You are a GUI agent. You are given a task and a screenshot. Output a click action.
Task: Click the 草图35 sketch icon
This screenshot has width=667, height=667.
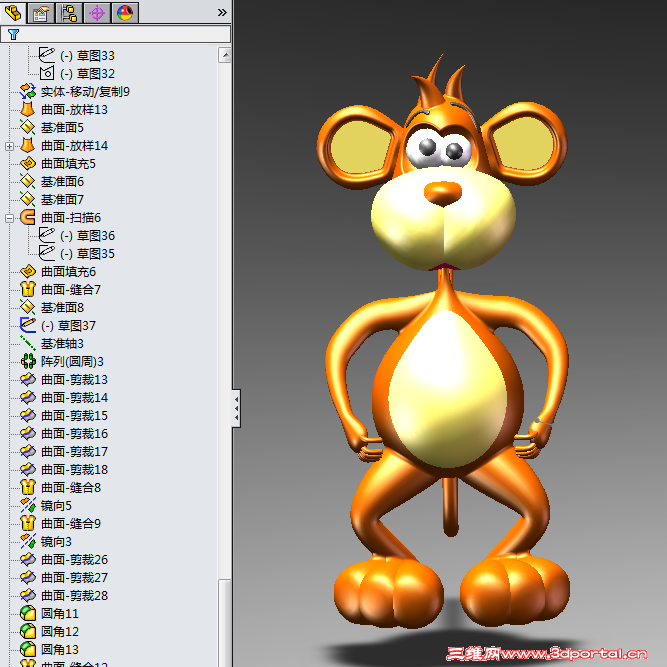point(47,253)
